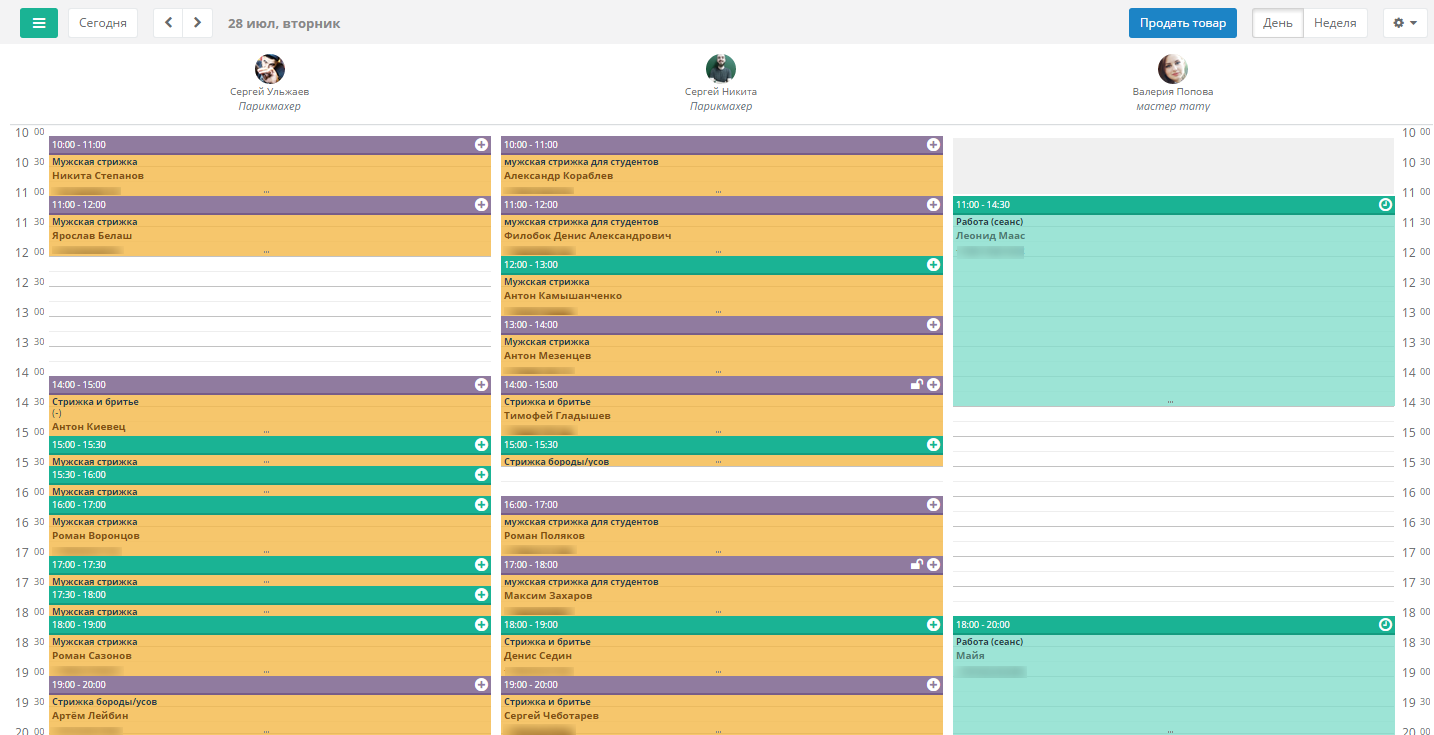The width and height of the screenshot is (1434, 735).
Task: Open Сергей Ульжаев avatar
Action: point(270,69)
